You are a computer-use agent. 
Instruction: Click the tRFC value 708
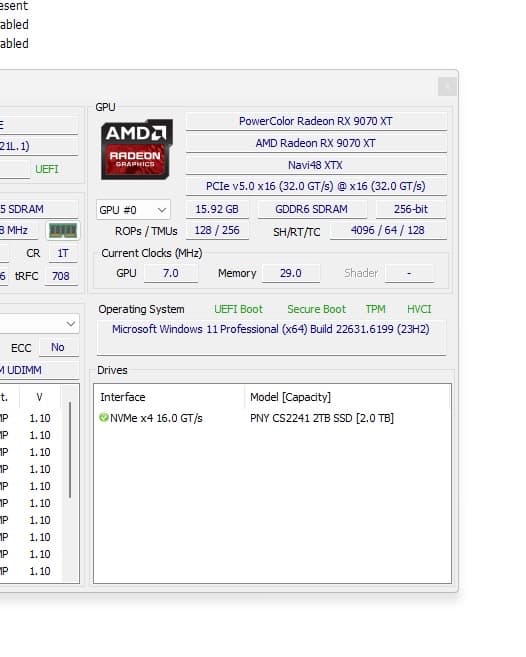[x=61, y=276]
